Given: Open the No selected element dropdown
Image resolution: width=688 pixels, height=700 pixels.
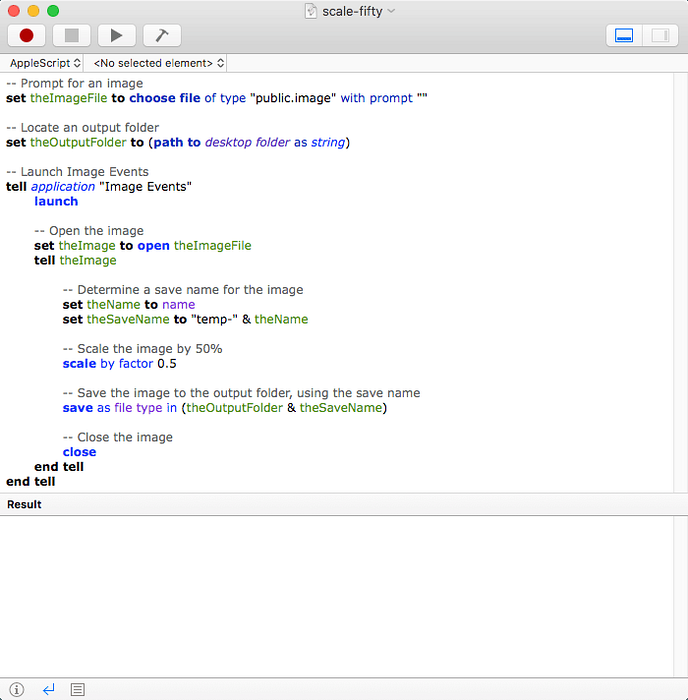Looking at the screenshot, I should 158,63.
